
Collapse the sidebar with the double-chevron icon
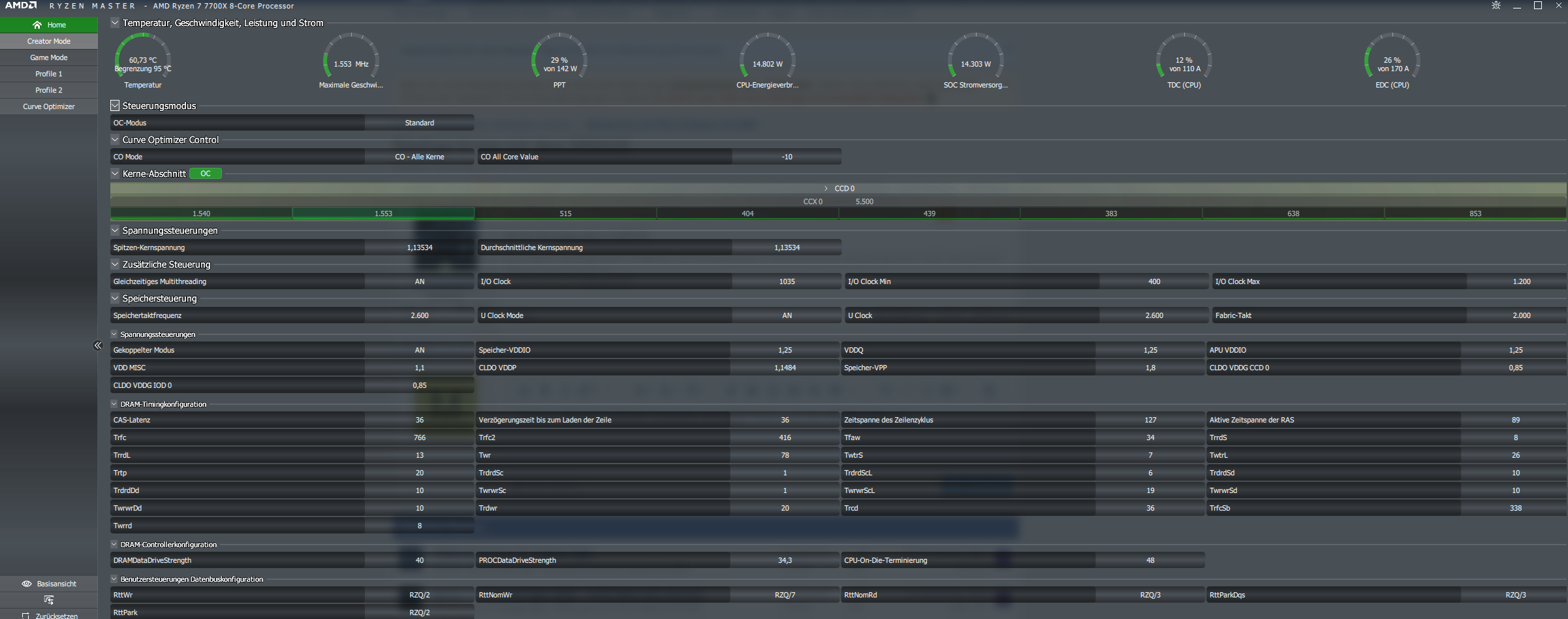[98, 345]
